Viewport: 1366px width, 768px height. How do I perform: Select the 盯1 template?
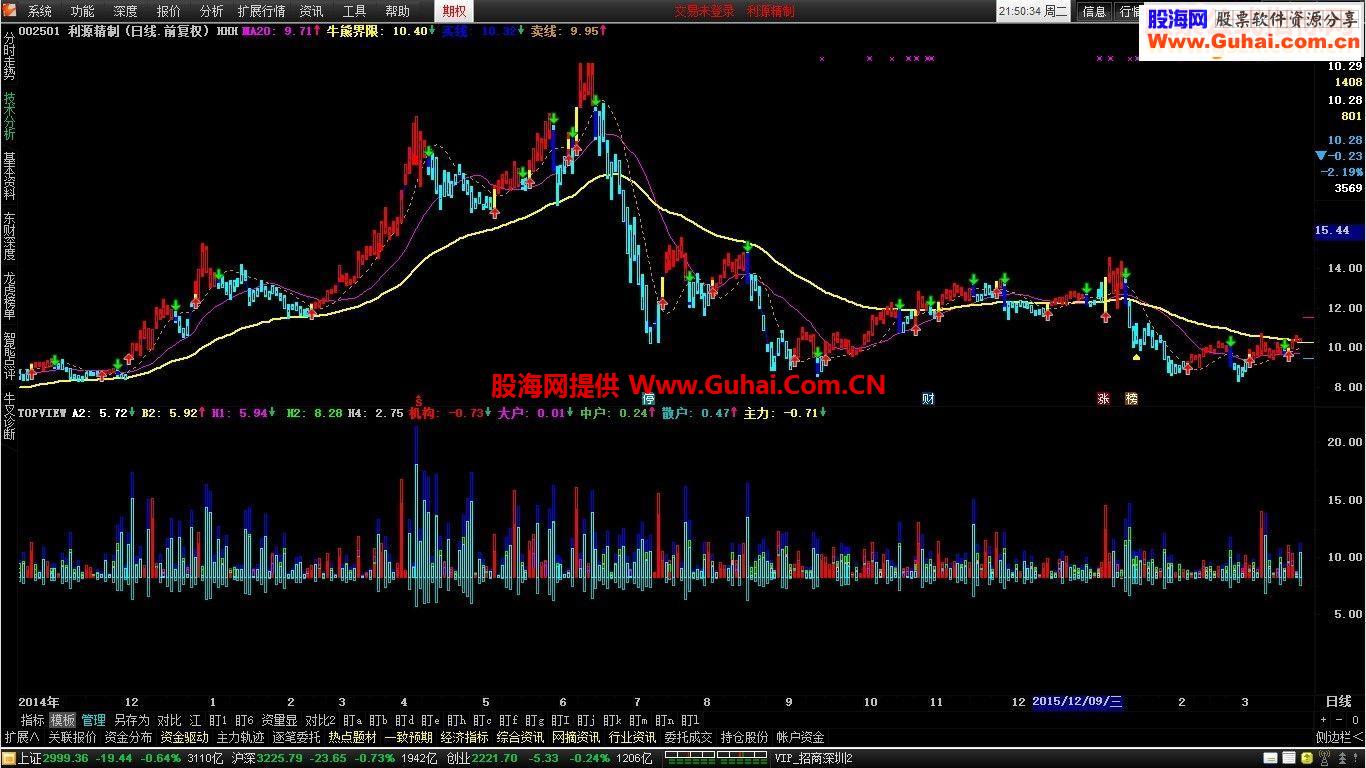pos(217,720)
